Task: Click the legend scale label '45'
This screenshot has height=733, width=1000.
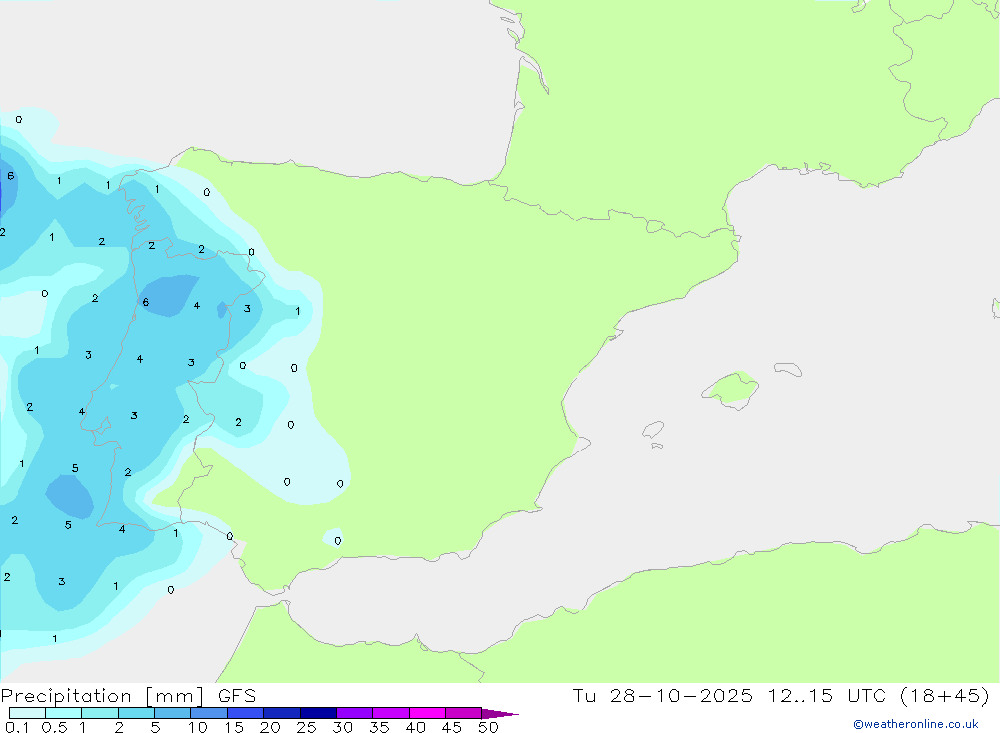Action: 452,727
